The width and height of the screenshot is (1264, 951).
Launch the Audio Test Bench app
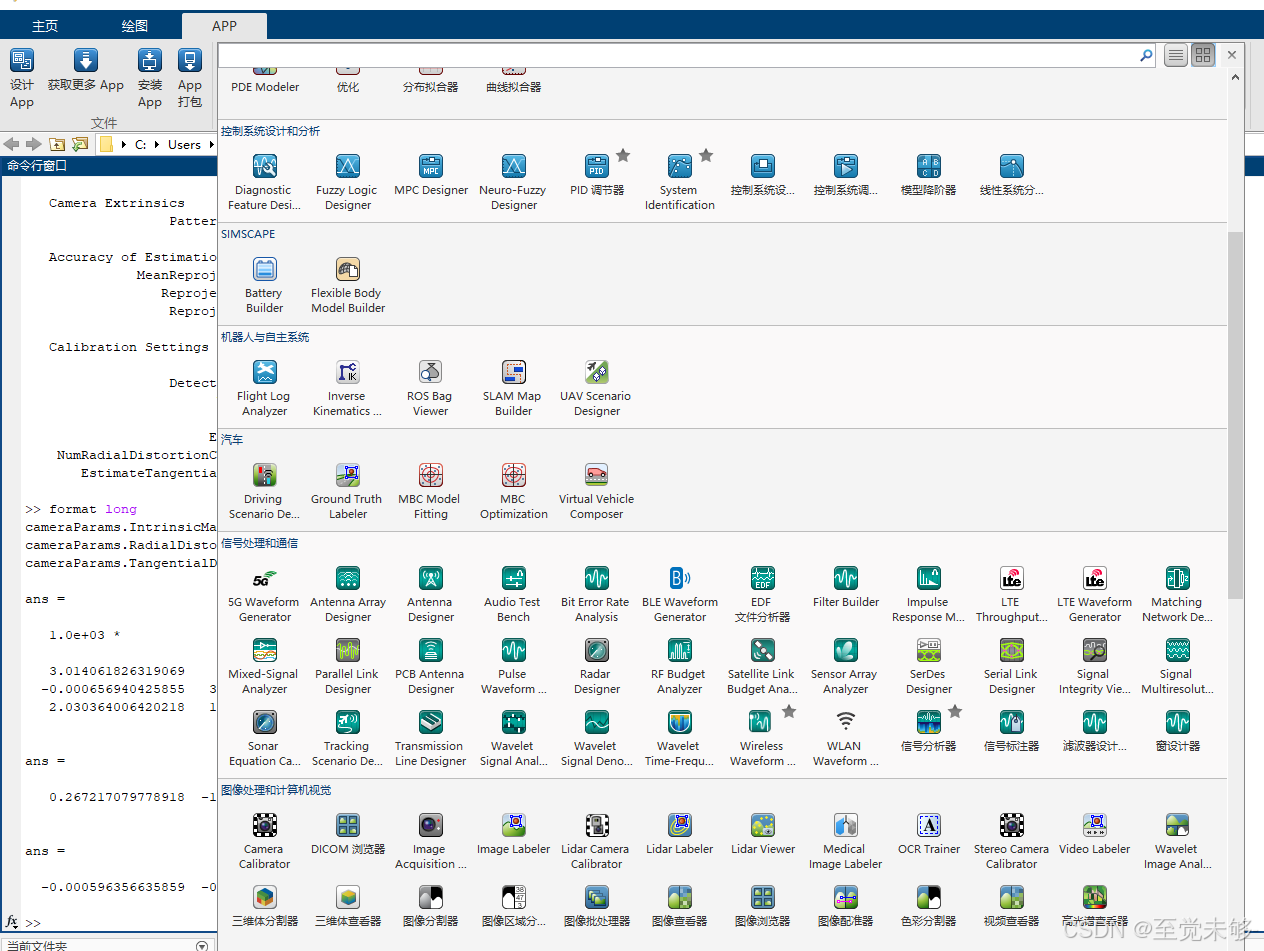(513, 594)
